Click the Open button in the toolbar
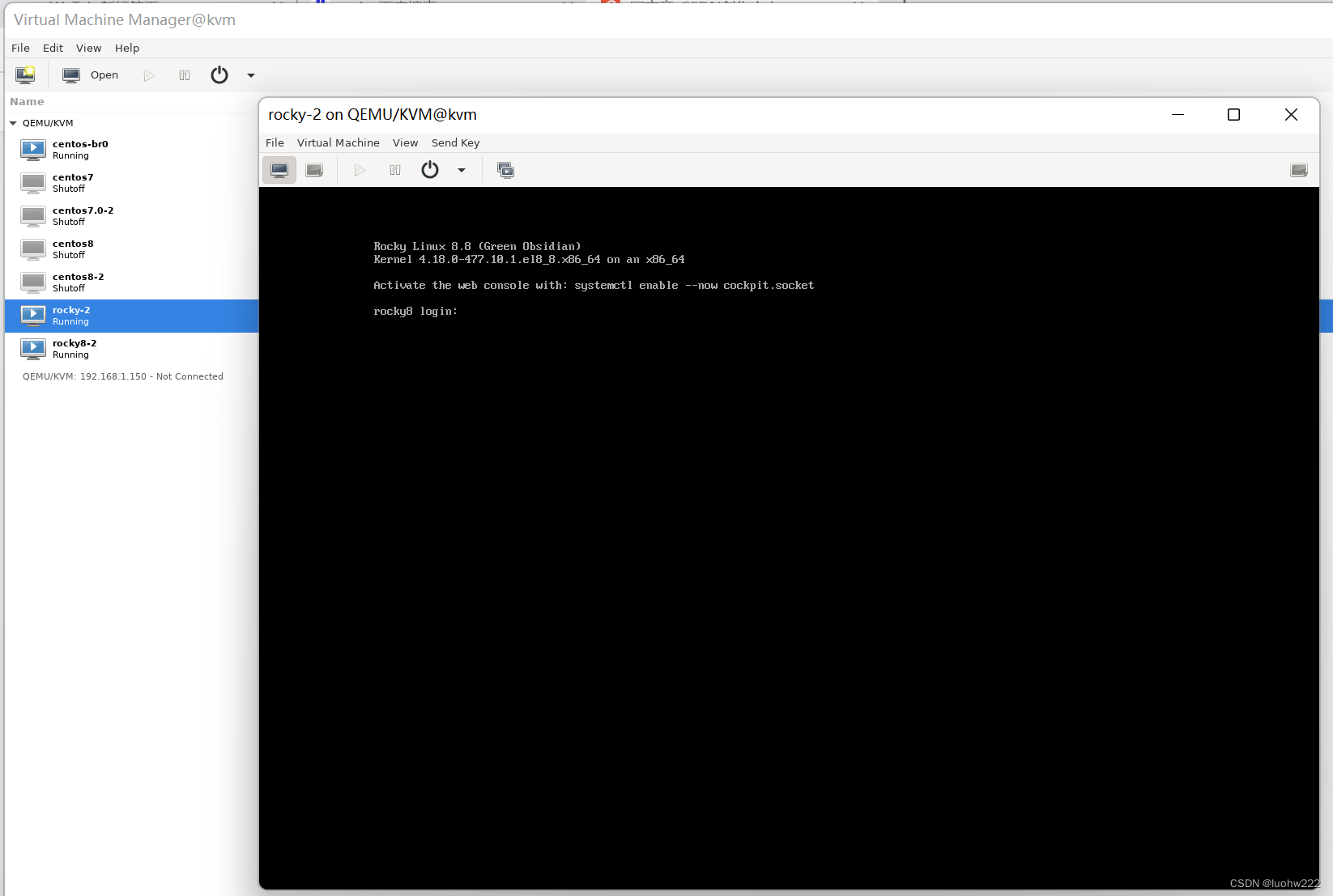This screenshot has width=1333, height=896. (91, 74)
